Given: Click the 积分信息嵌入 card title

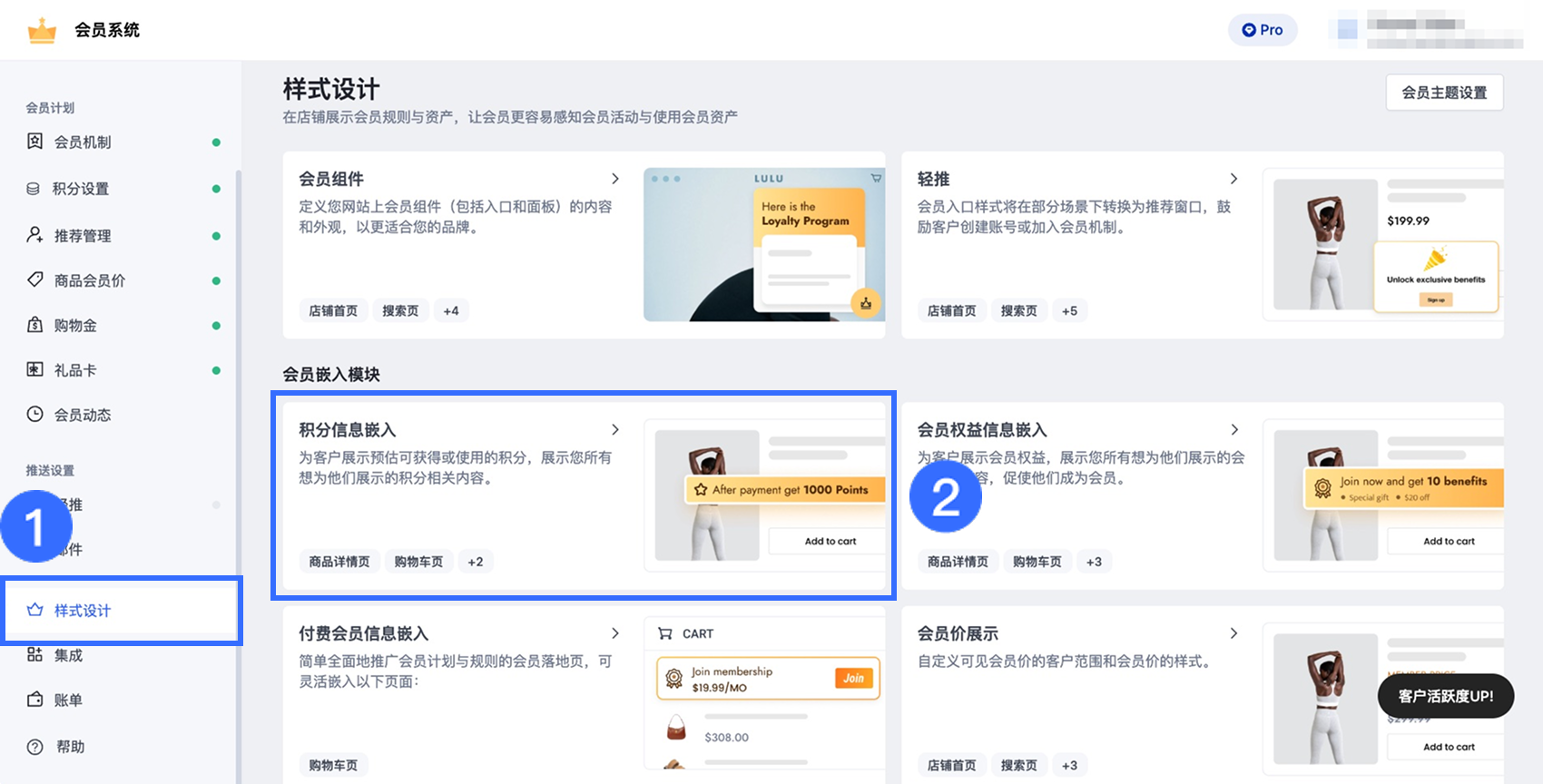Looking at the screenshot, I should pos(348,429).
